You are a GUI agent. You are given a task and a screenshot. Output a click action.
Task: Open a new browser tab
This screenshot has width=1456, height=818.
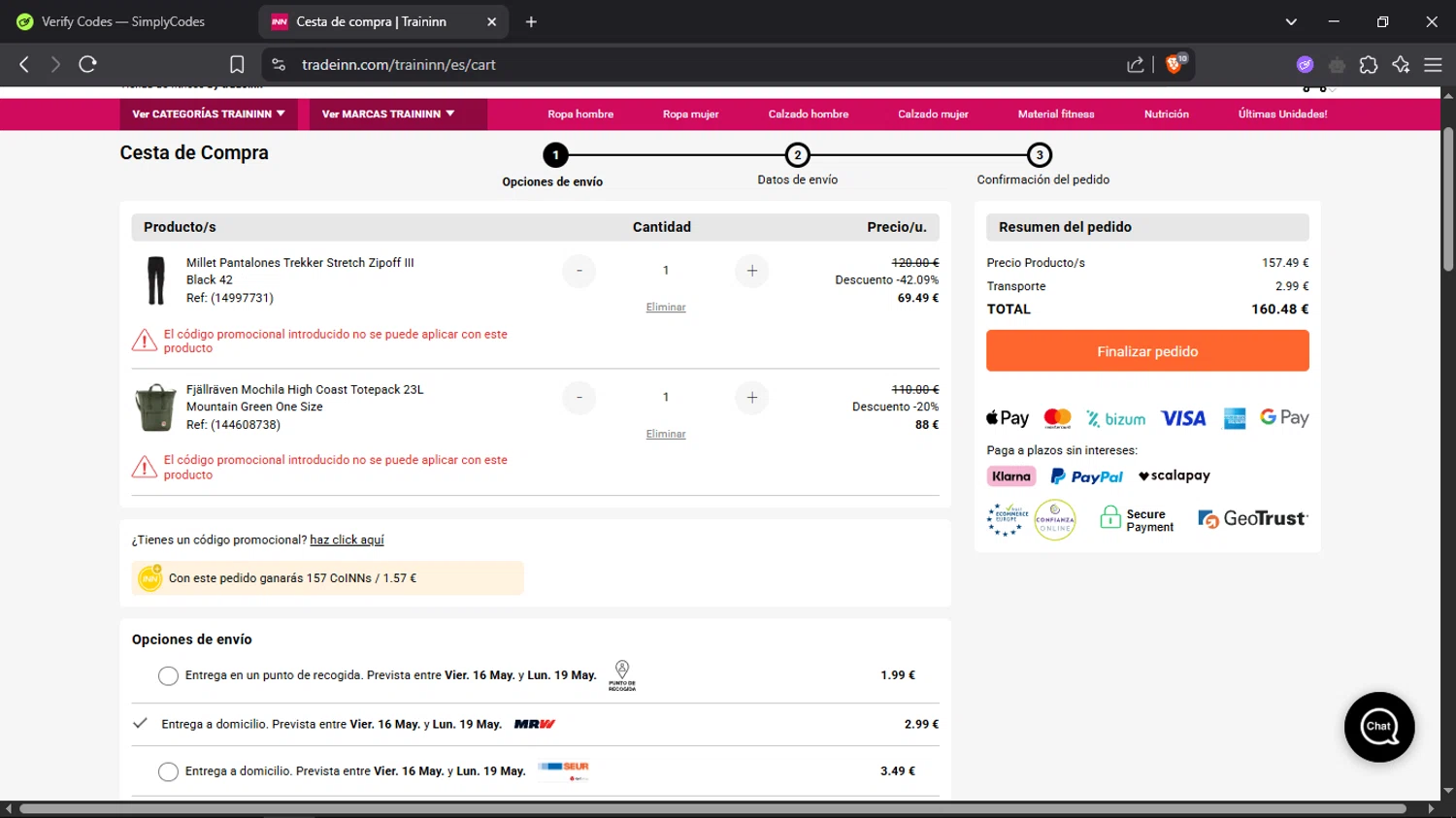pyautogui.click(x=531, y=21)
